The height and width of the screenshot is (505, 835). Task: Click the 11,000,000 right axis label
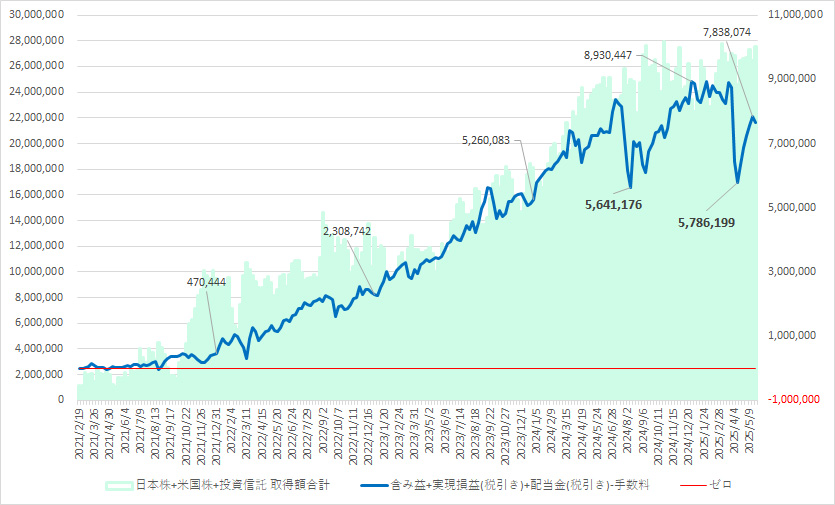coord(797,14)
